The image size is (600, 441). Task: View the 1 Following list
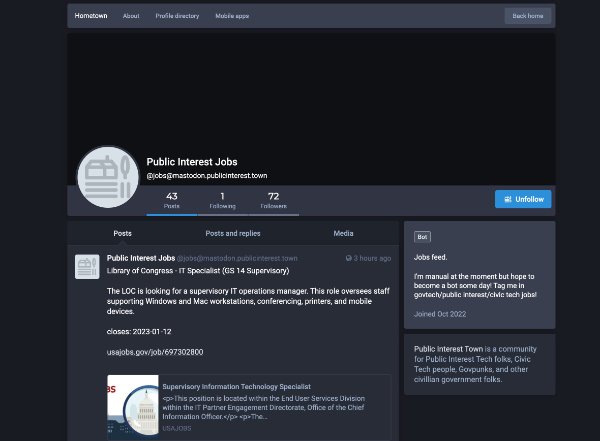(222, 201)
